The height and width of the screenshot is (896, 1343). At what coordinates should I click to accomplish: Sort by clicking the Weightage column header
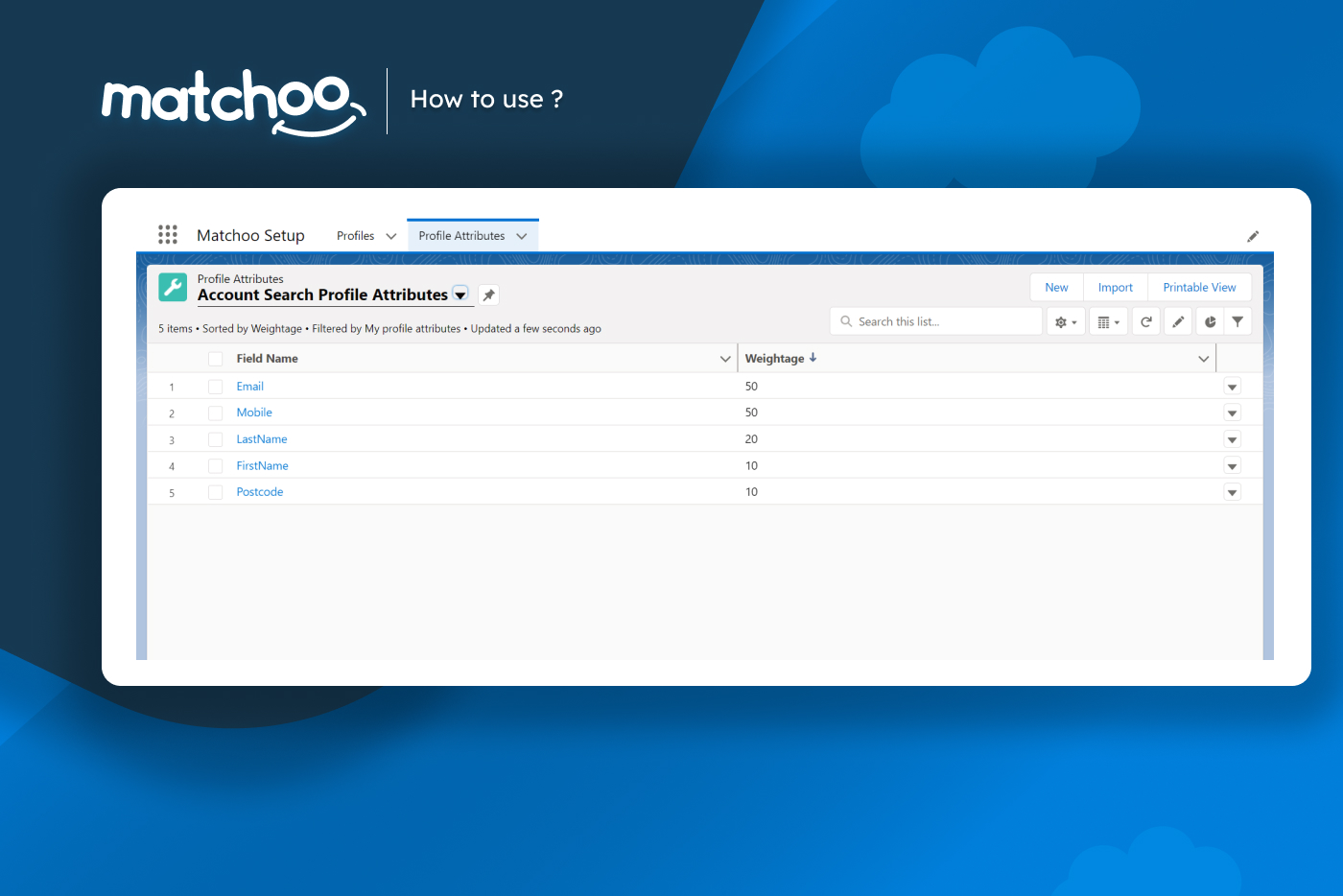point(775,358)
